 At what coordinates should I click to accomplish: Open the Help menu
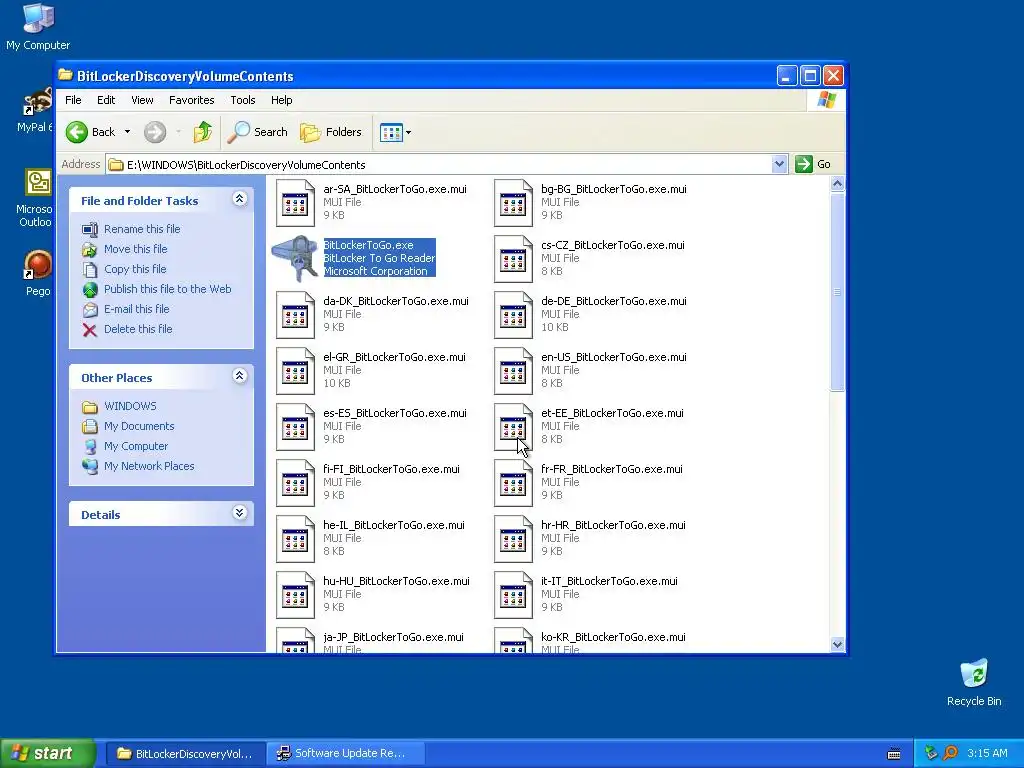(x=281, y=100)
